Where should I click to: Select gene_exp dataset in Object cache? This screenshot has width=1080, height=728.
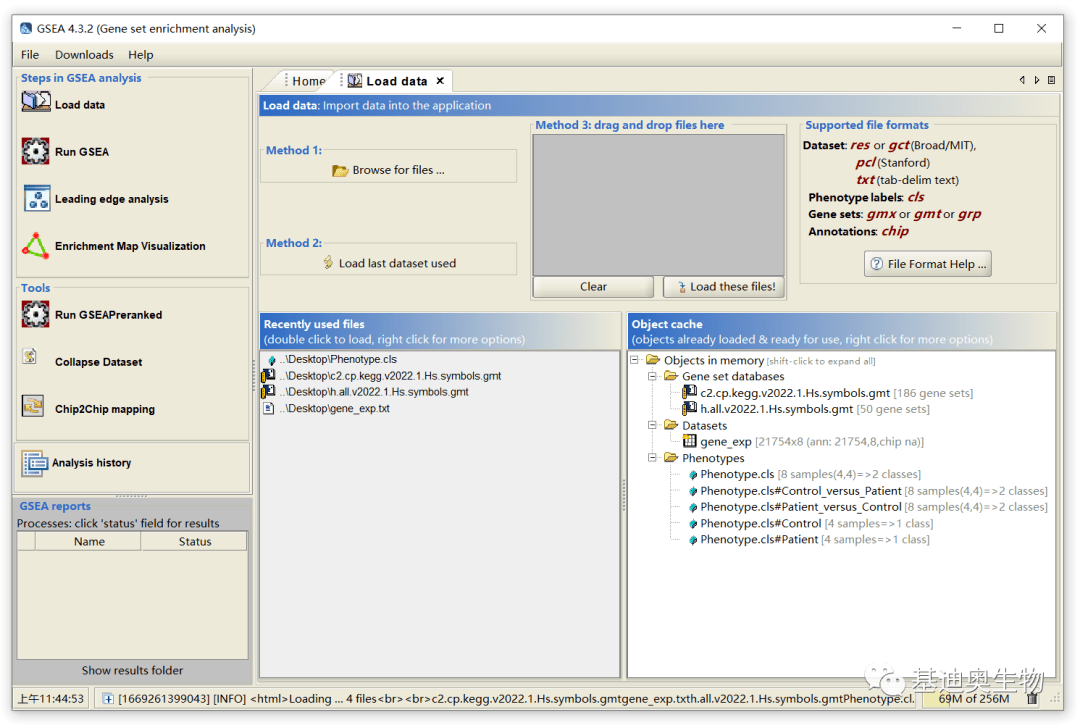pyautogui.click(x=725, y=442)
